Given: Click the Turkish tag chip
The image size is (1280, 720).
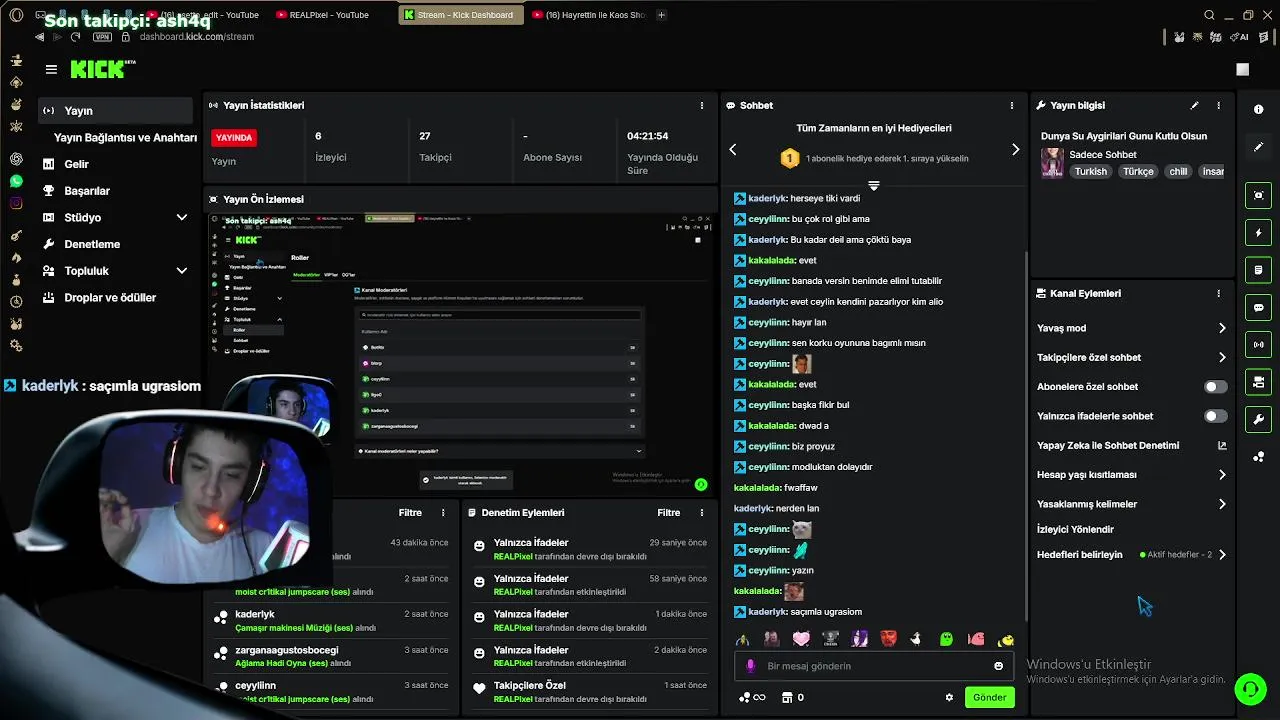Looking at the screenshot, I should 1091,171.
